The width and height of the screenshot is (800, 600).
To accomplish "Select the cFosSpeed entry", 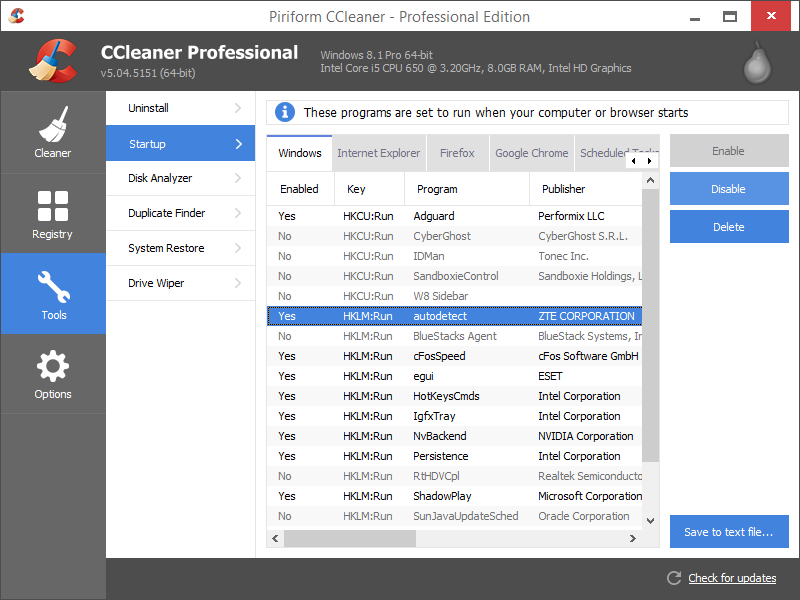I will (x=454, y=356).
